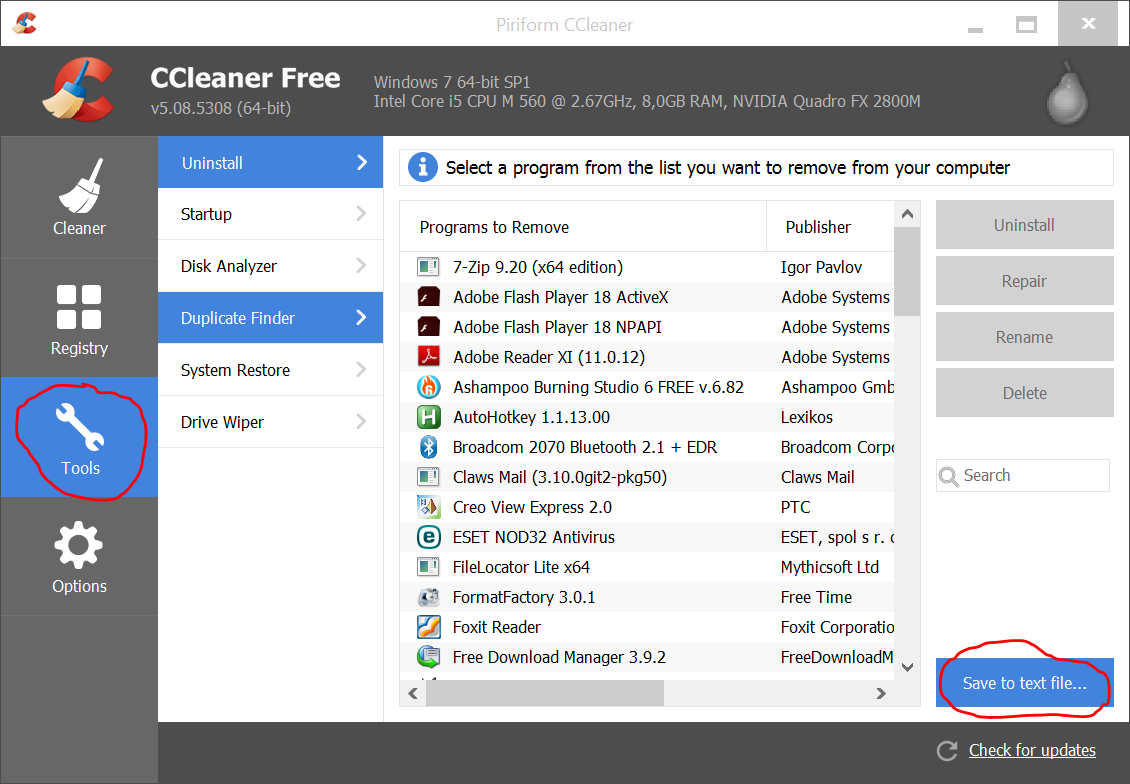This screenshot has width=1130, height=784.
Task: Click the Delete button
Action: (1024, 393)
